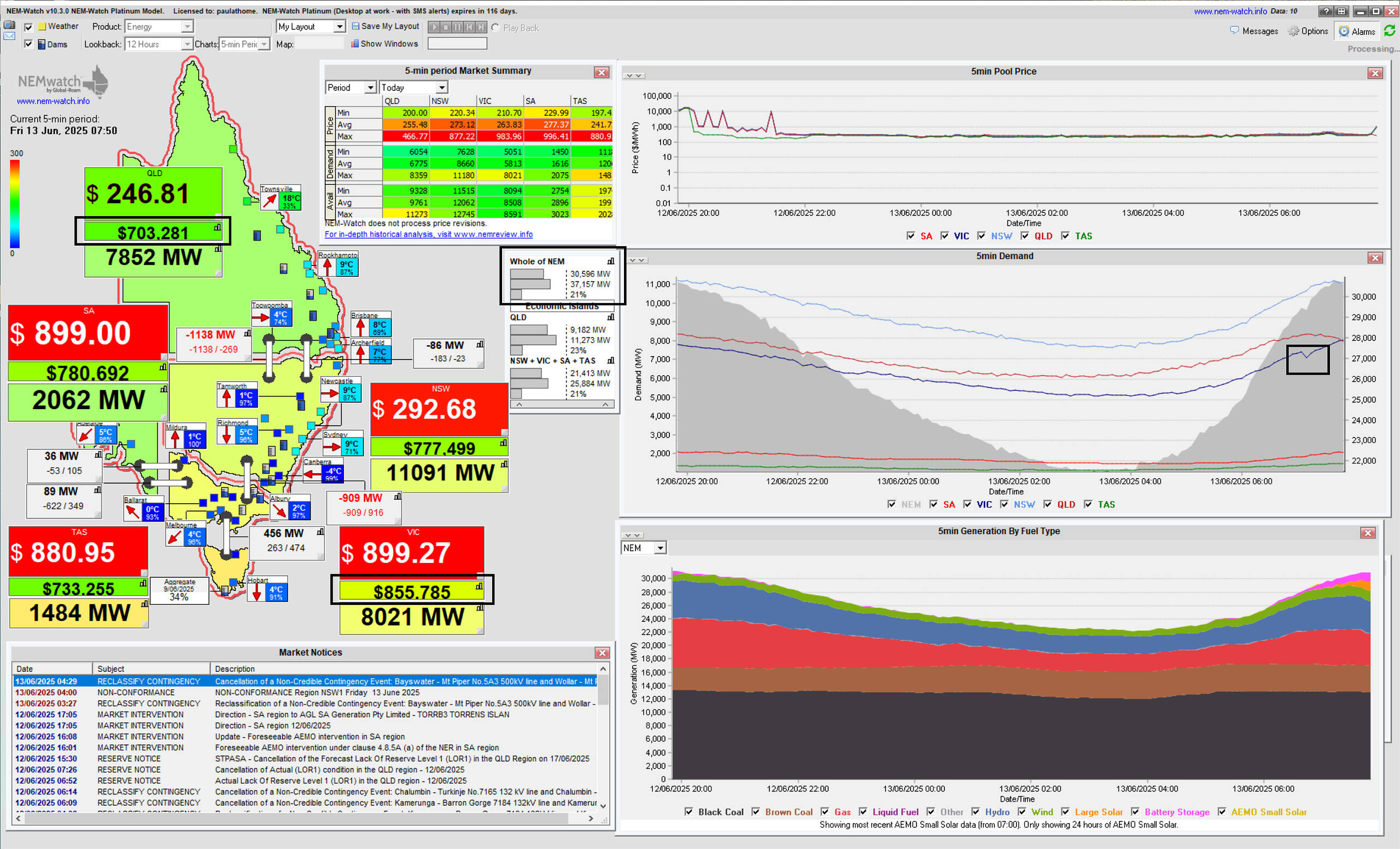Click the Dams icon in toolbar
The height and width of the screenshot is (849, 1400).
coord(42,44)
